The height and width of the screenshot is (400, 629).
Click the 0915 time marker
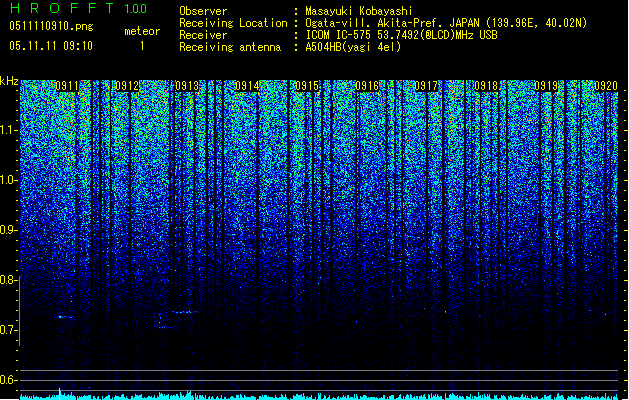tap(307, 86)
